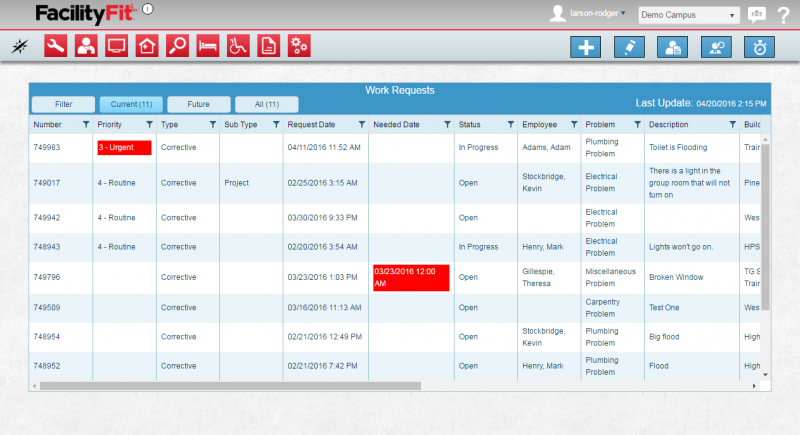Select work request number 749983

click(x=47, y=147)
